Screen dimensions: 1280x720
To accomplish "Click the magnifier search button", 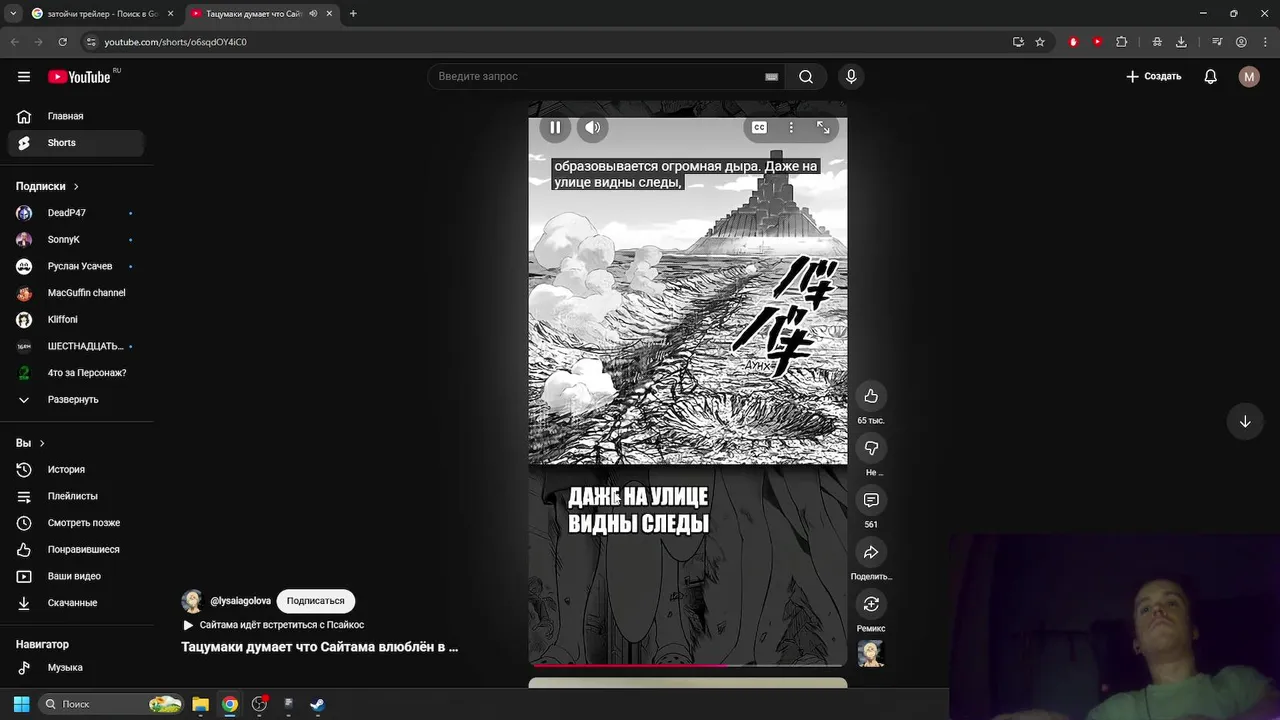I will (806, 76).
